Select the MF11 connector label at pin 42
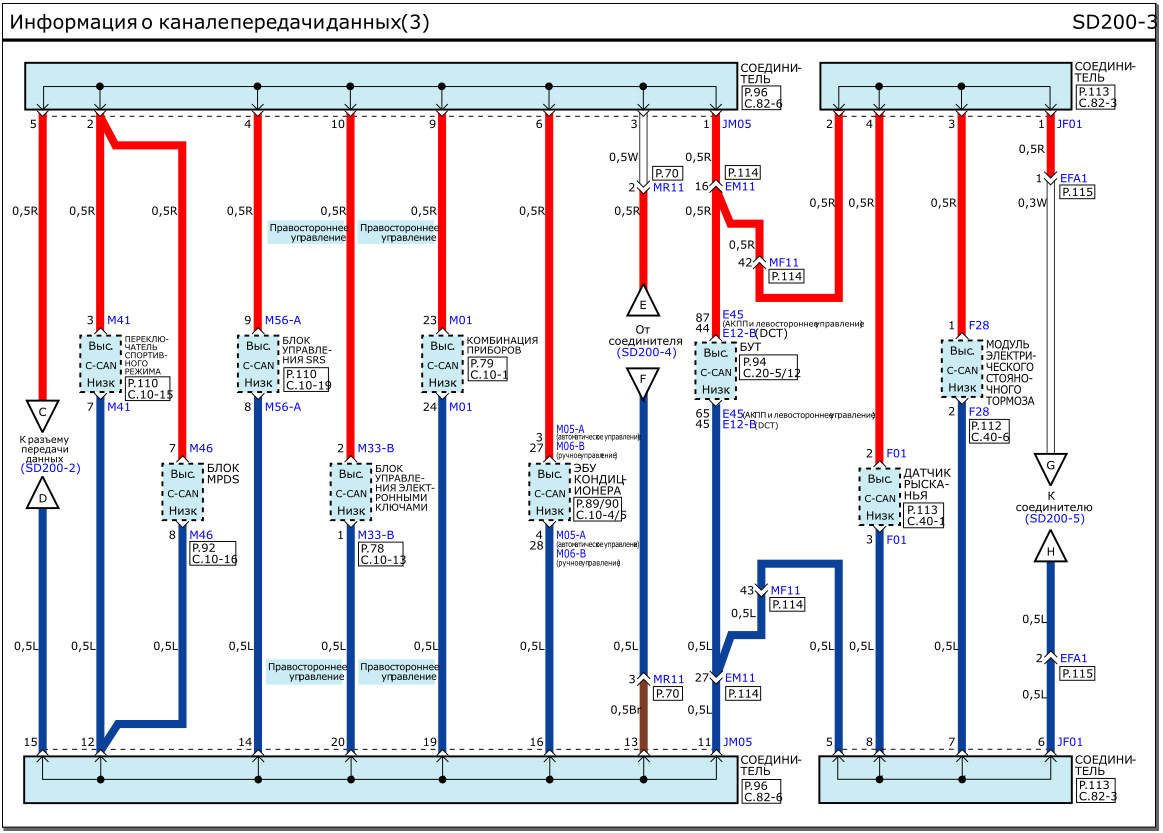The image size is (1163, 833). [x=784, y=263]
